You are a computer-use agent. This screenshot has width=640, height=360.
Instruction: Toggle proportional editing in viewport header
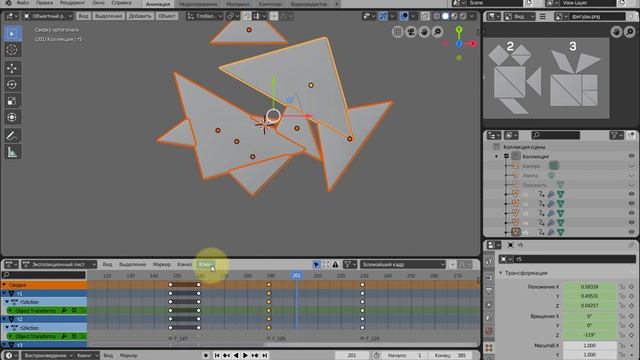point(274,16)
